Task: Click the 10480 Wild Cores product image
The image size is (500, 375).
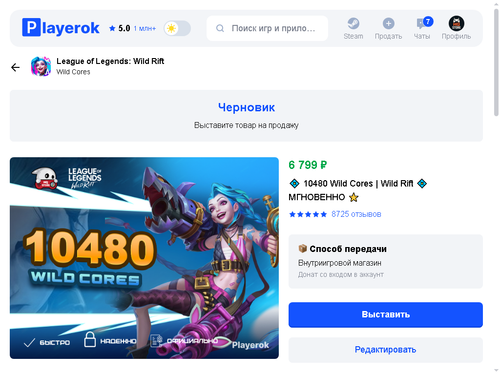Action: click(x=144, y=258)
